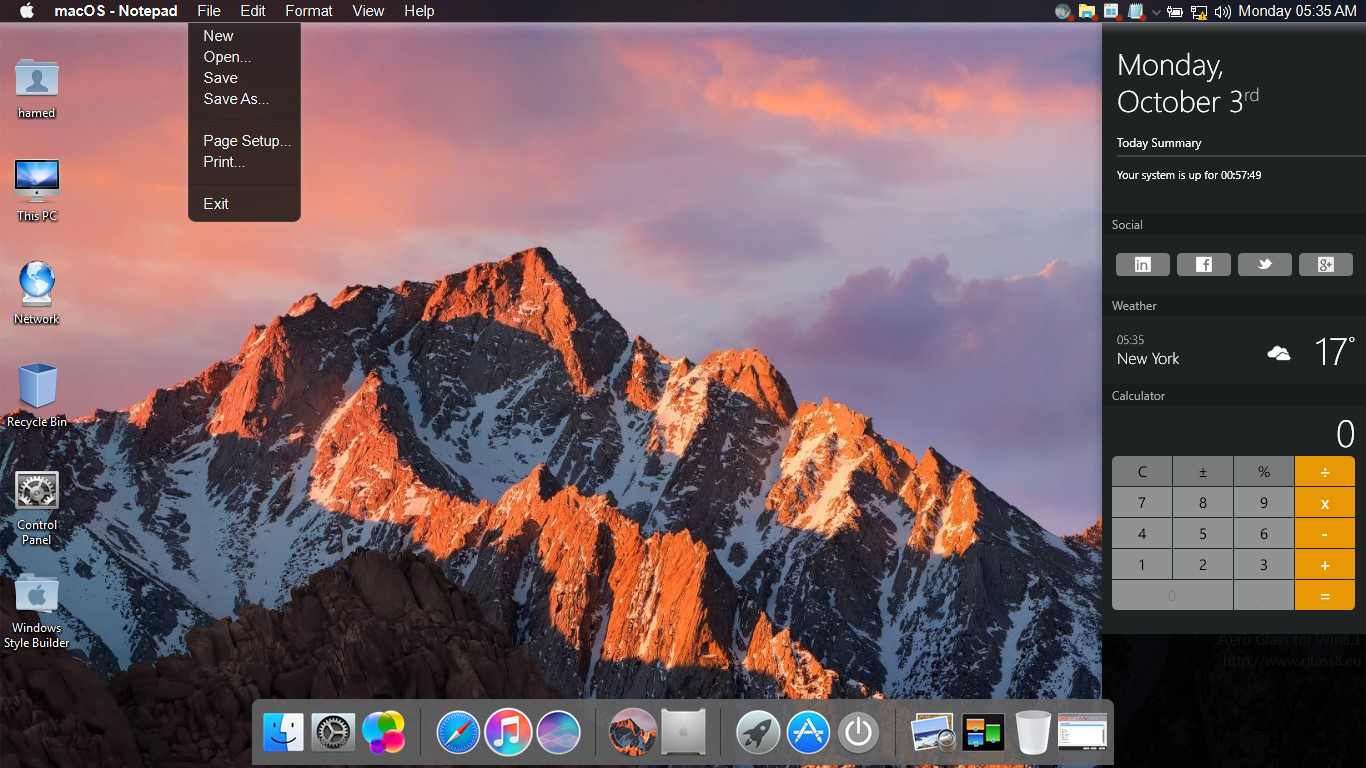Click the Trash icon in the dock
The width and height of the screenshot is (1366, 768).
[1033, 732]
